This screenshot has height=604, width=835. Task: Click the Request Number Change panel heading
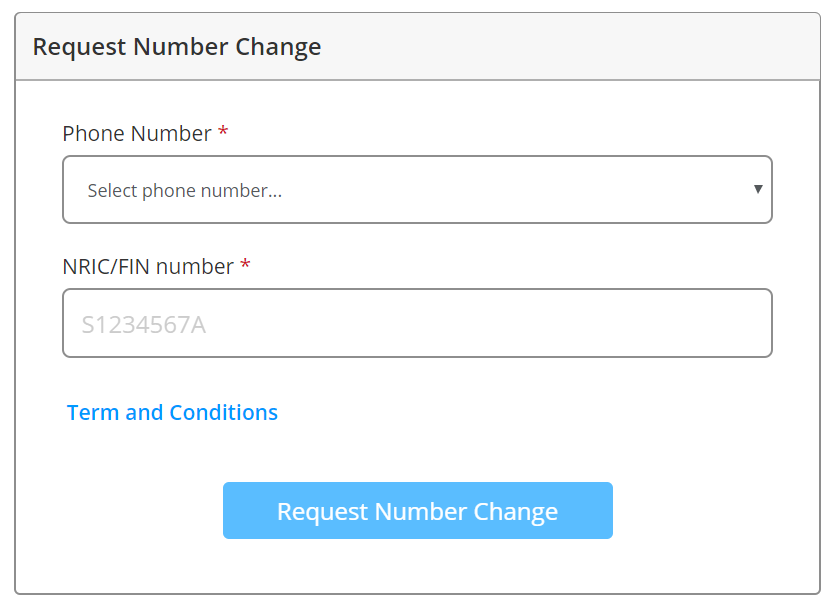(177, 47)
